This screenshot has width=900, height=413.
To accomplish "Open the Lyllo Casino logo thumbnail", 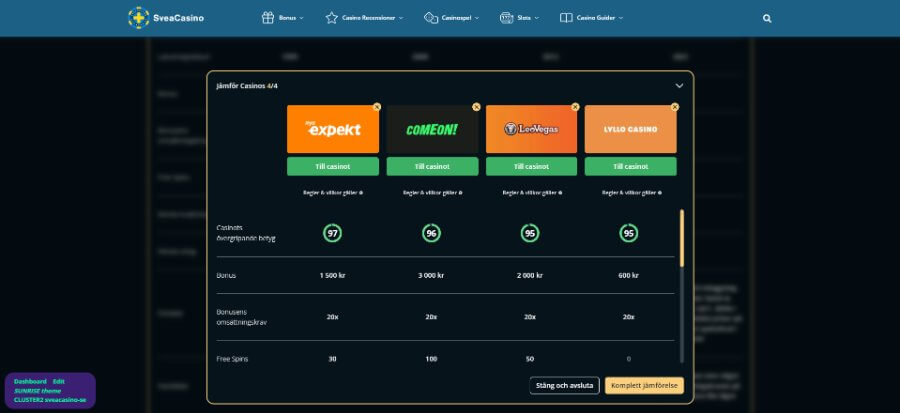I will coord(630,129).
